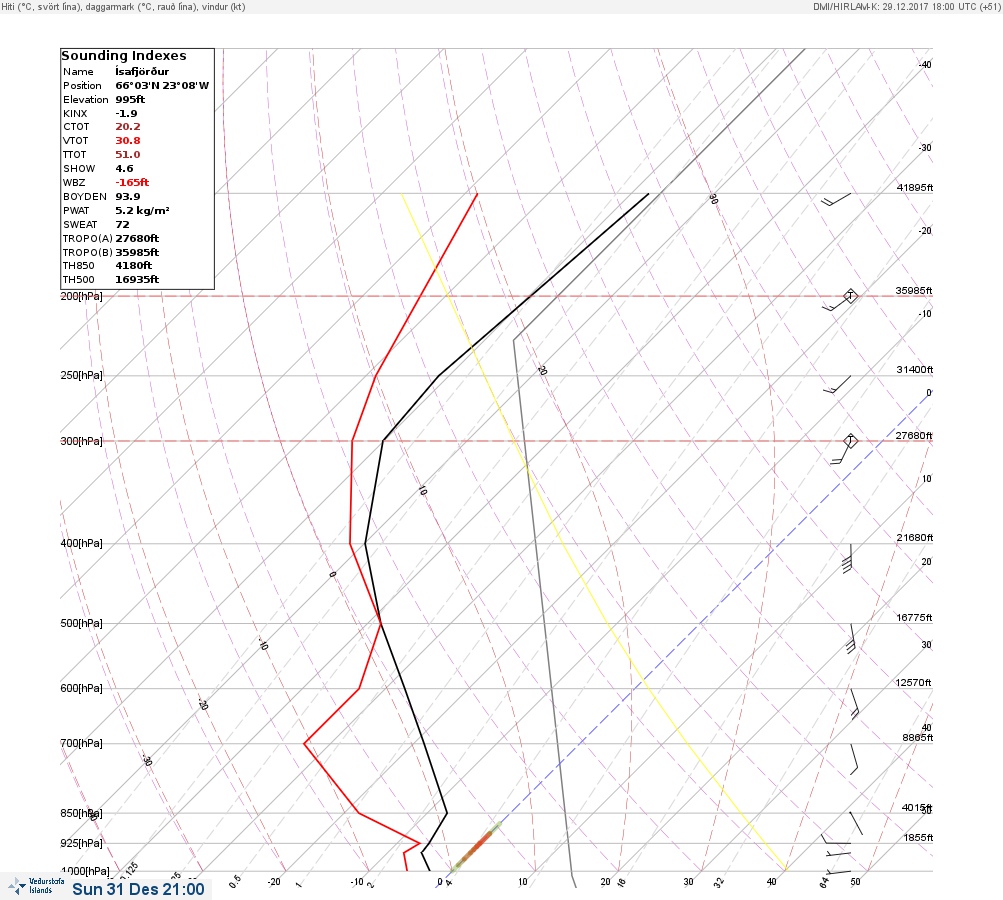This screenshot has width=1003, height=900.
Task: Click the "12570ft" height label
Action: coord(913,683)
